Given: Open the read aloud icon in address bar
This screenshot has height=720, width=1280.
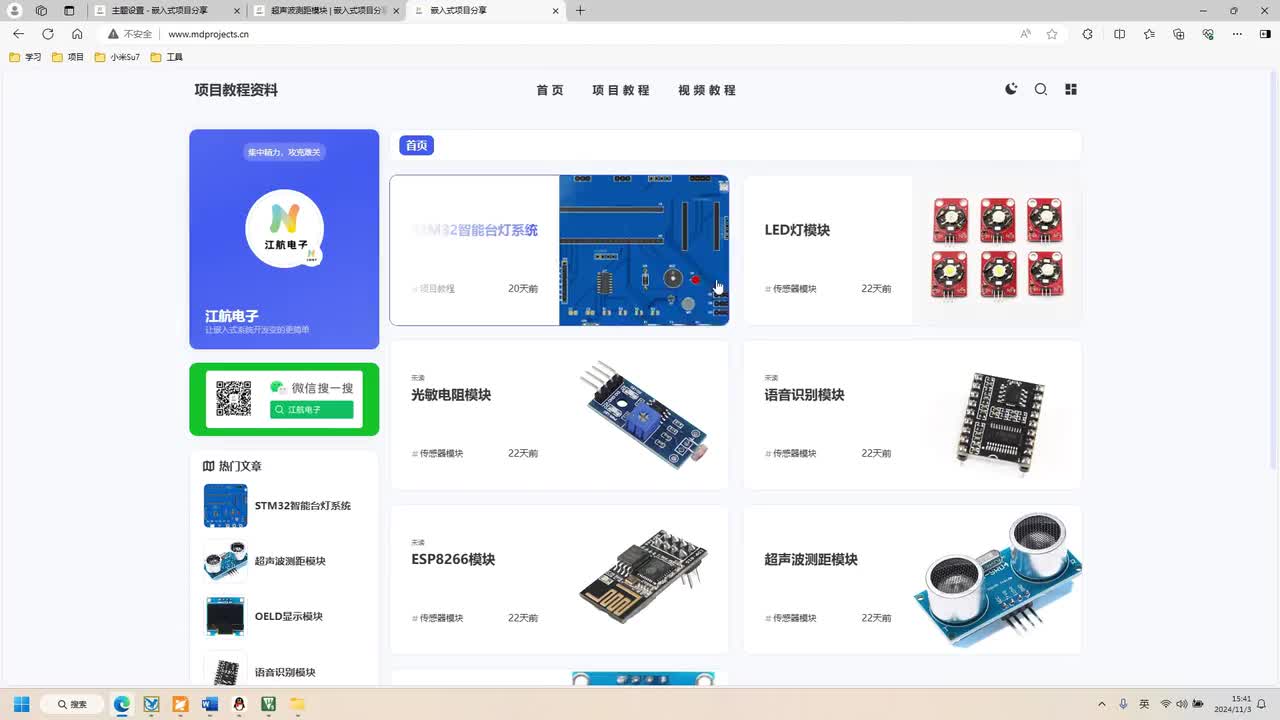Looking at the screenshot, I should [1025, 34].
